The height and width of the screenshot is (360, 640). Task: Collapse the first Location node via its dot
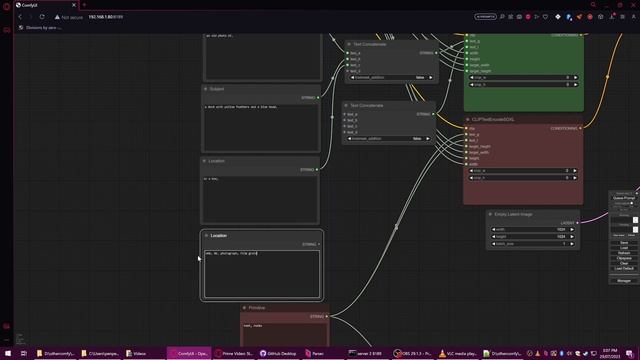point(204,161)
